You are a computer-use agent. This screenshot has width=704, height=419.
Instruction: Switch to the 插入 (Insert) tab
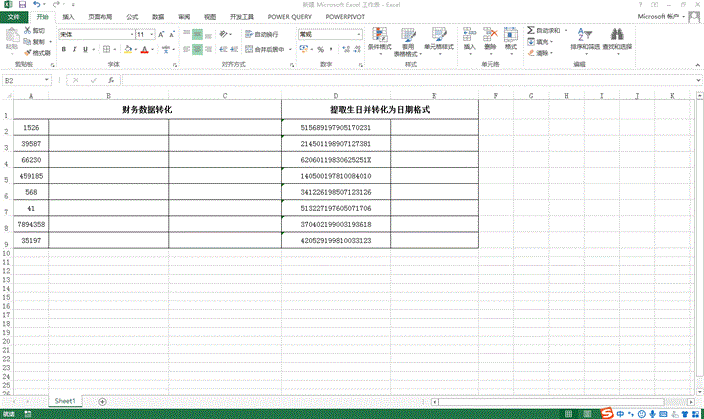click(x=67, y=17)
